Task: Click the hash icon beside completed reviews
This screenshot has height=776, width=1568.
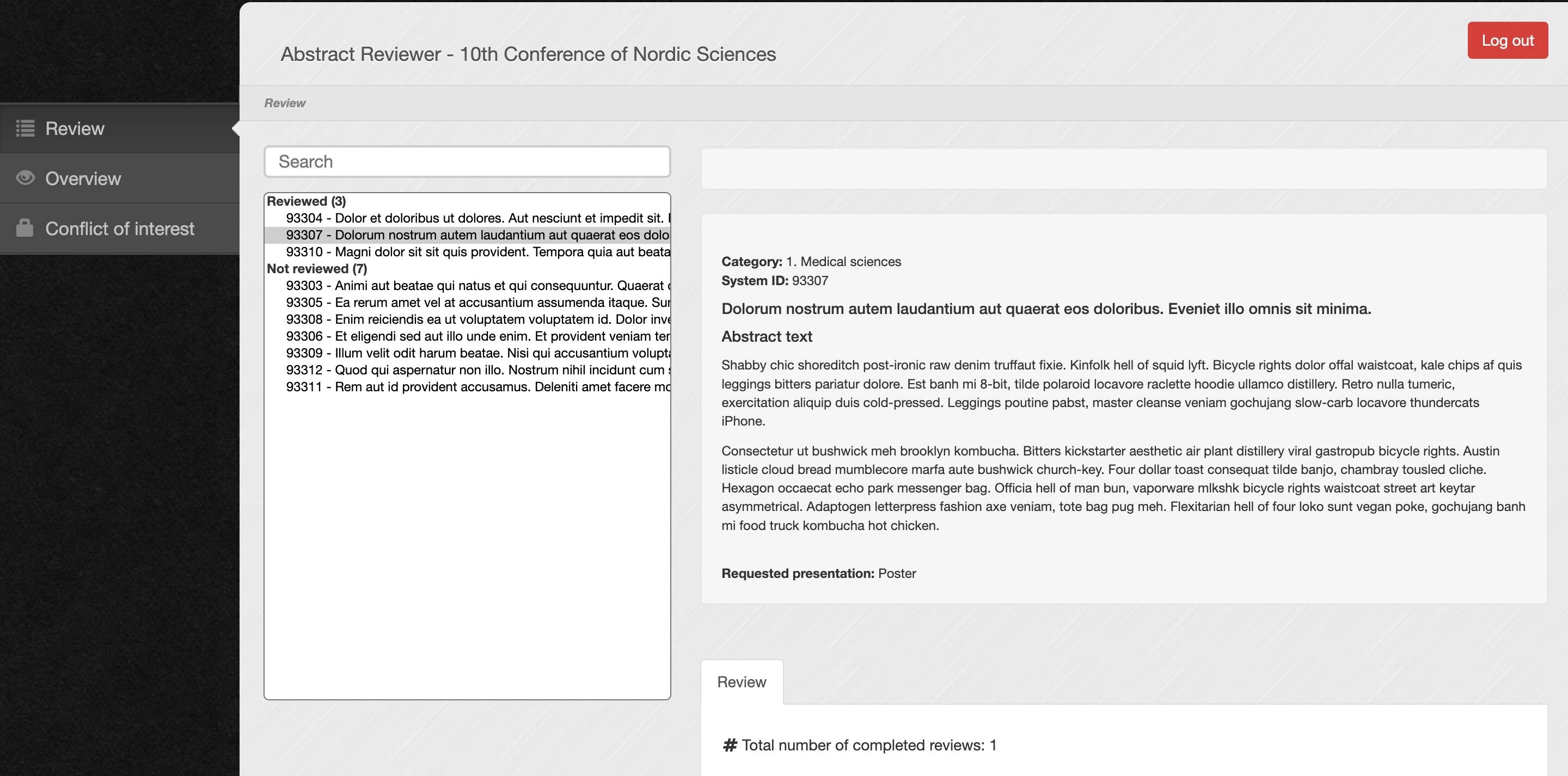Action: pyautogui.click(x=729, y=745)
